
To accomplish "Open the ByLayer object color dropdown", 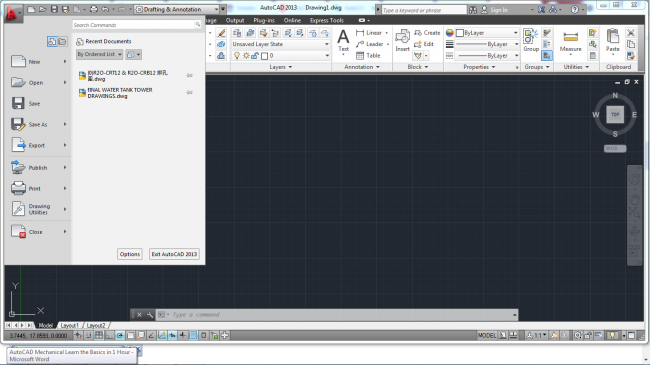I will [x=487, y=33].
